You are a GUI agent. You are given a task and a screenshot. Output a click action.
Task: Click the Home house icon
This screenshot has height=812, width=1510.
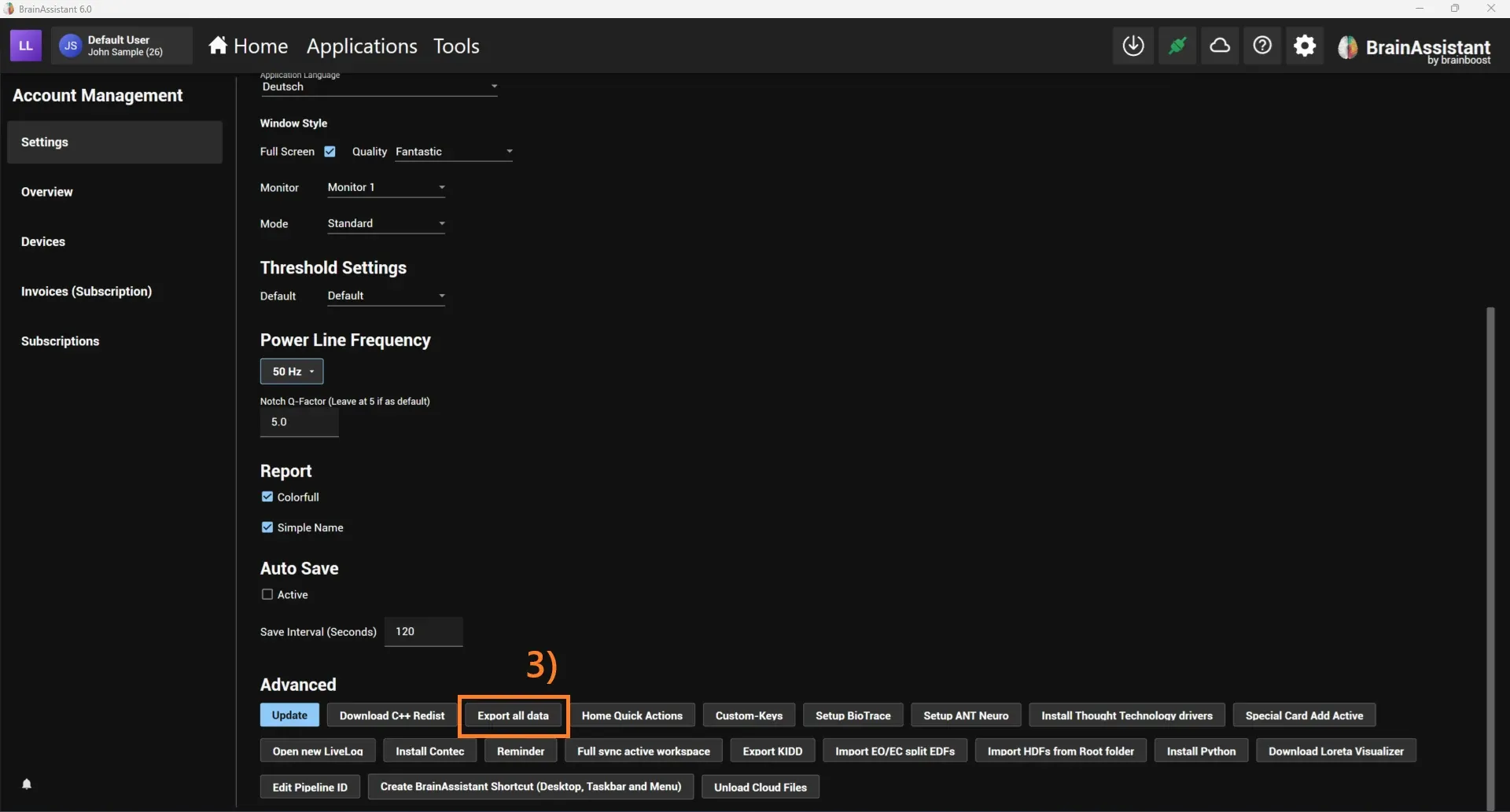point(218,46)
